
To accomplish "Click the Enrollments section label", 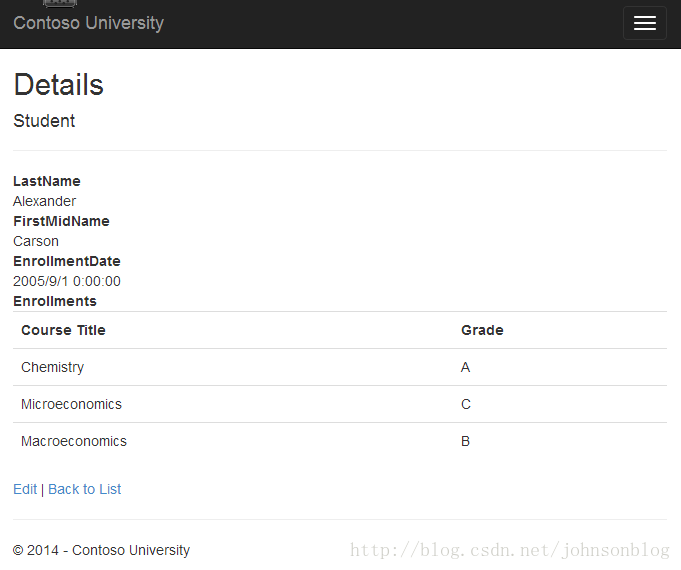I will point(55,301).
